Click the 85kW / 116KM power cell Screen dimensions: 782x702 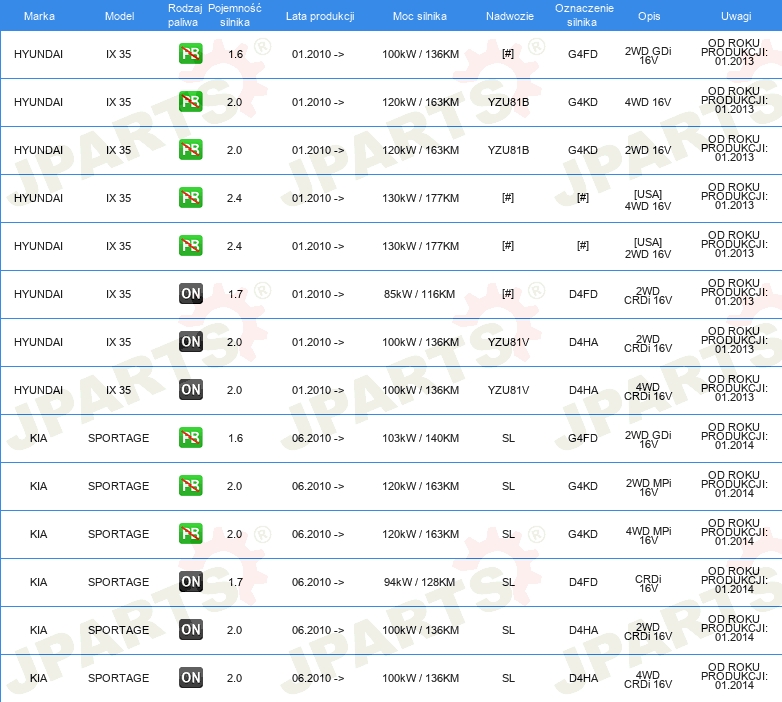click(x=420, y=294)
